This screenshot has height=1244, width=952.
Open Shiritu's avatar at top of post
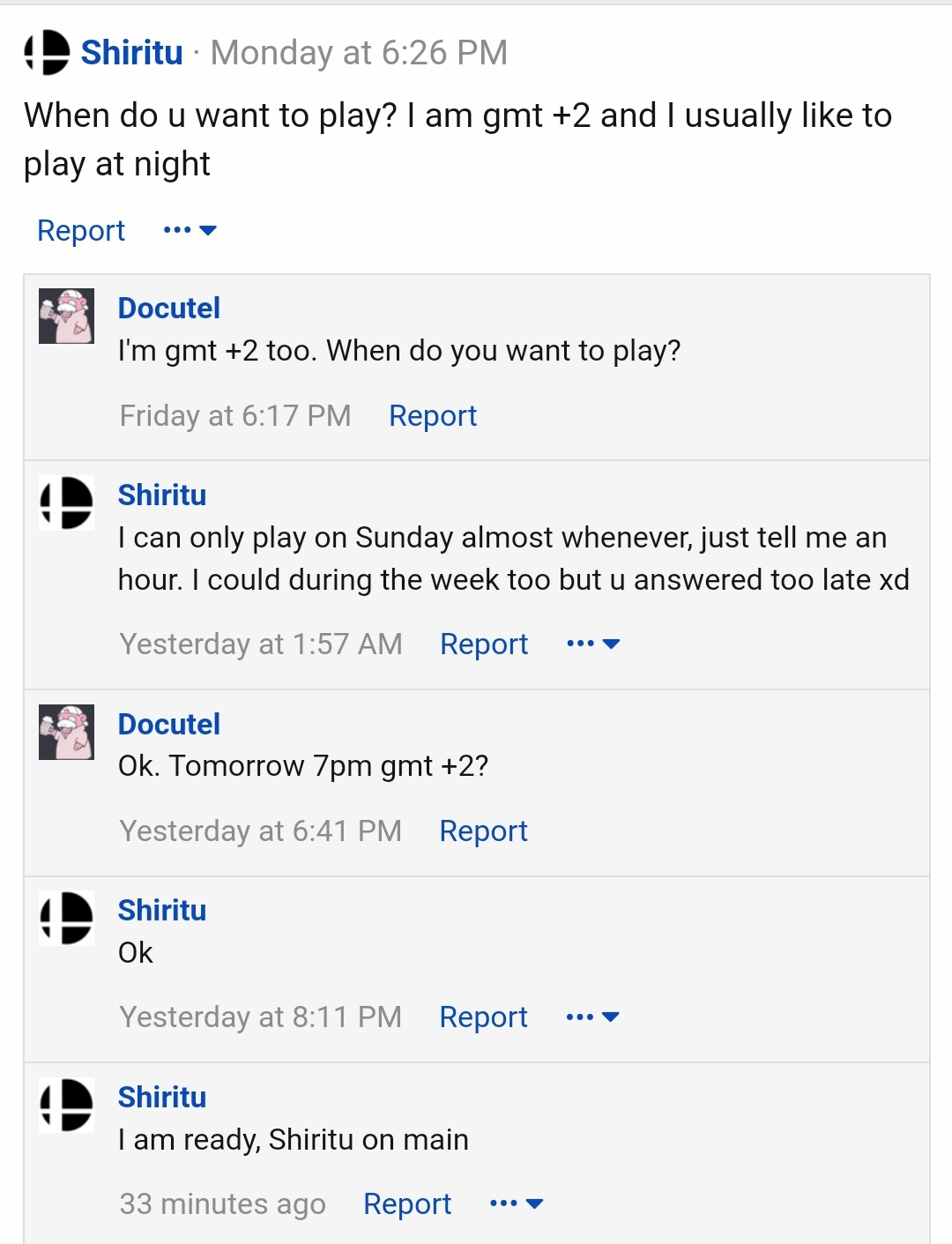[47, 52]
